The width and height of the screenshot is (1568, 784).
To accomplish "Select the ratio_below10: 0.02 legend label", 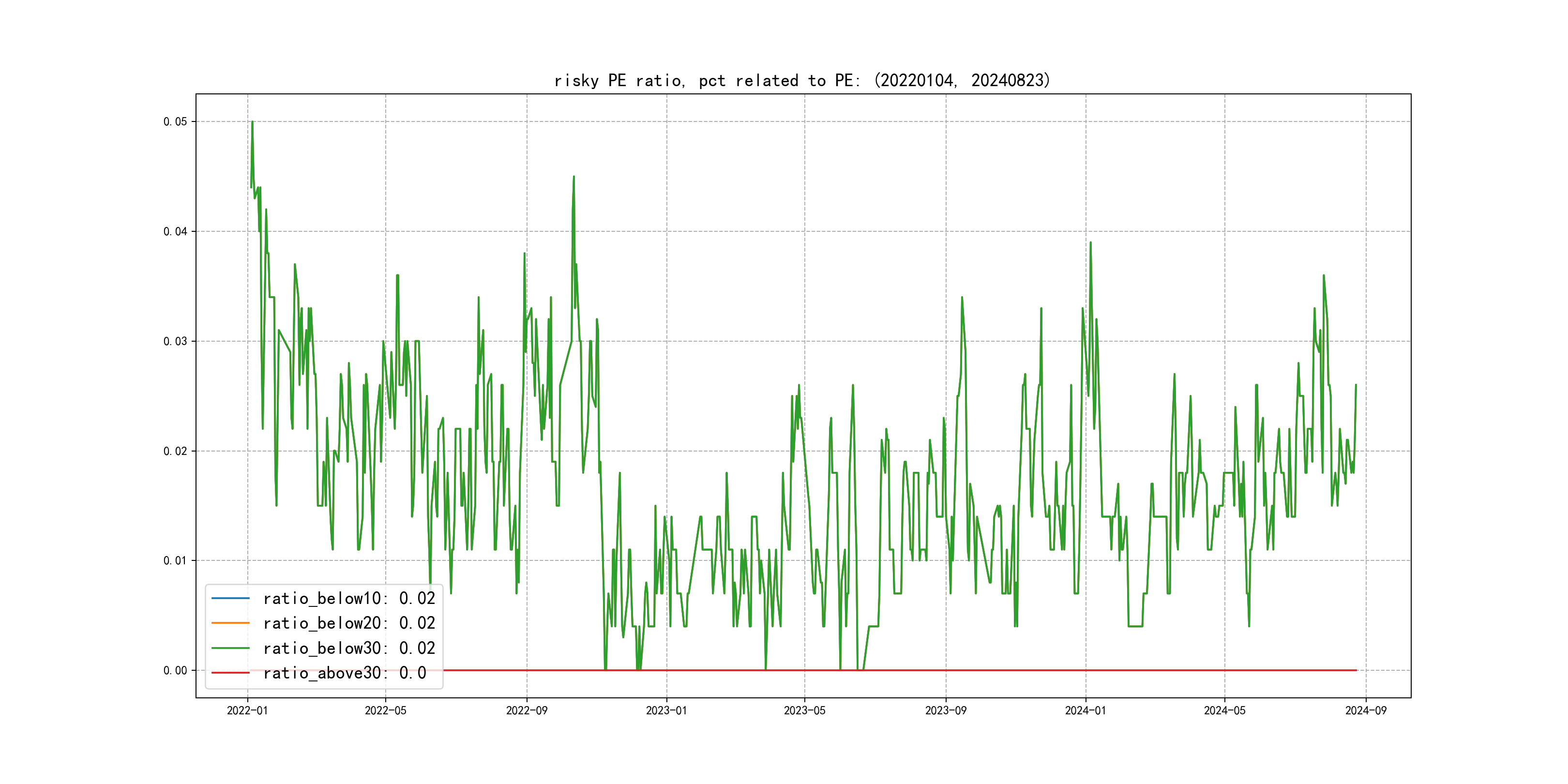I will tap(349, 598).
